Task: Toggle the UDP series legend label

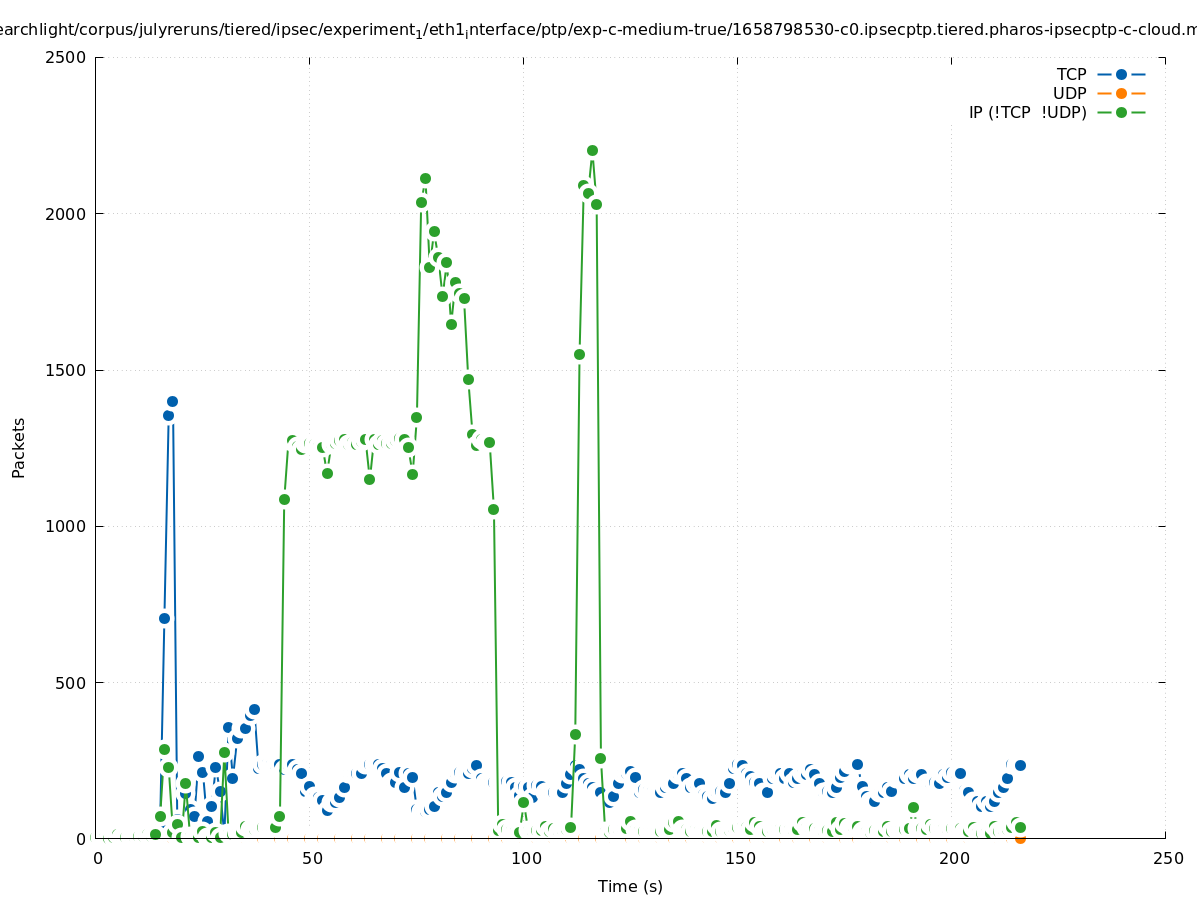Action: [1069, 93]
